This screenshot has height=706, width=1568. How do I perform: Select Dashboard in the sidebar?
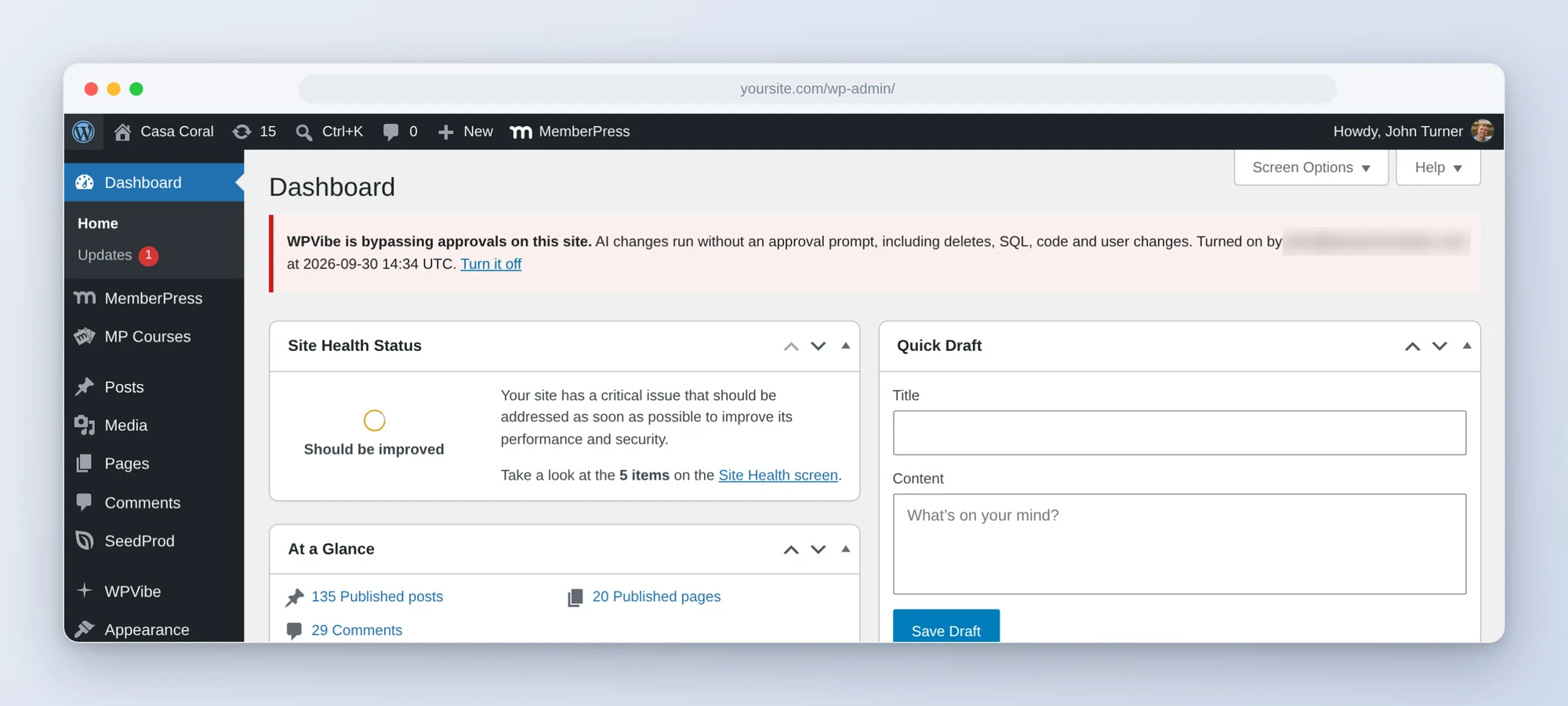(154, 183)
